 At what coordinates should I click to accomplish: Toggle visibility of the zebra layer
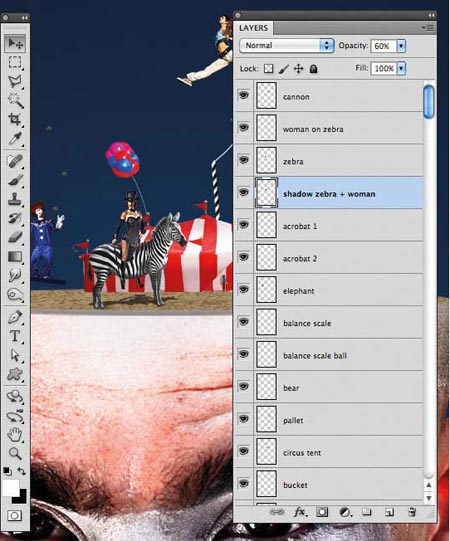click(244, 160)
